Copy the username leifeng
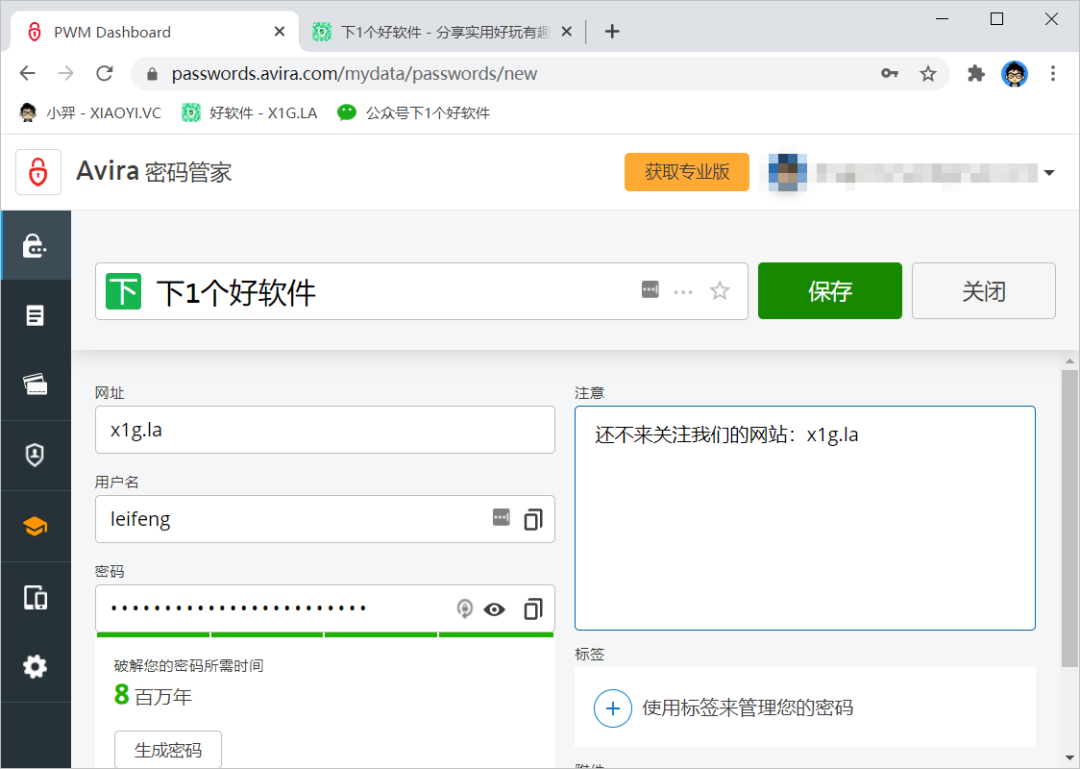Image resolution: width=1080 pixels, height=769 pixels. pyautogui.click(x=533, y=519)
